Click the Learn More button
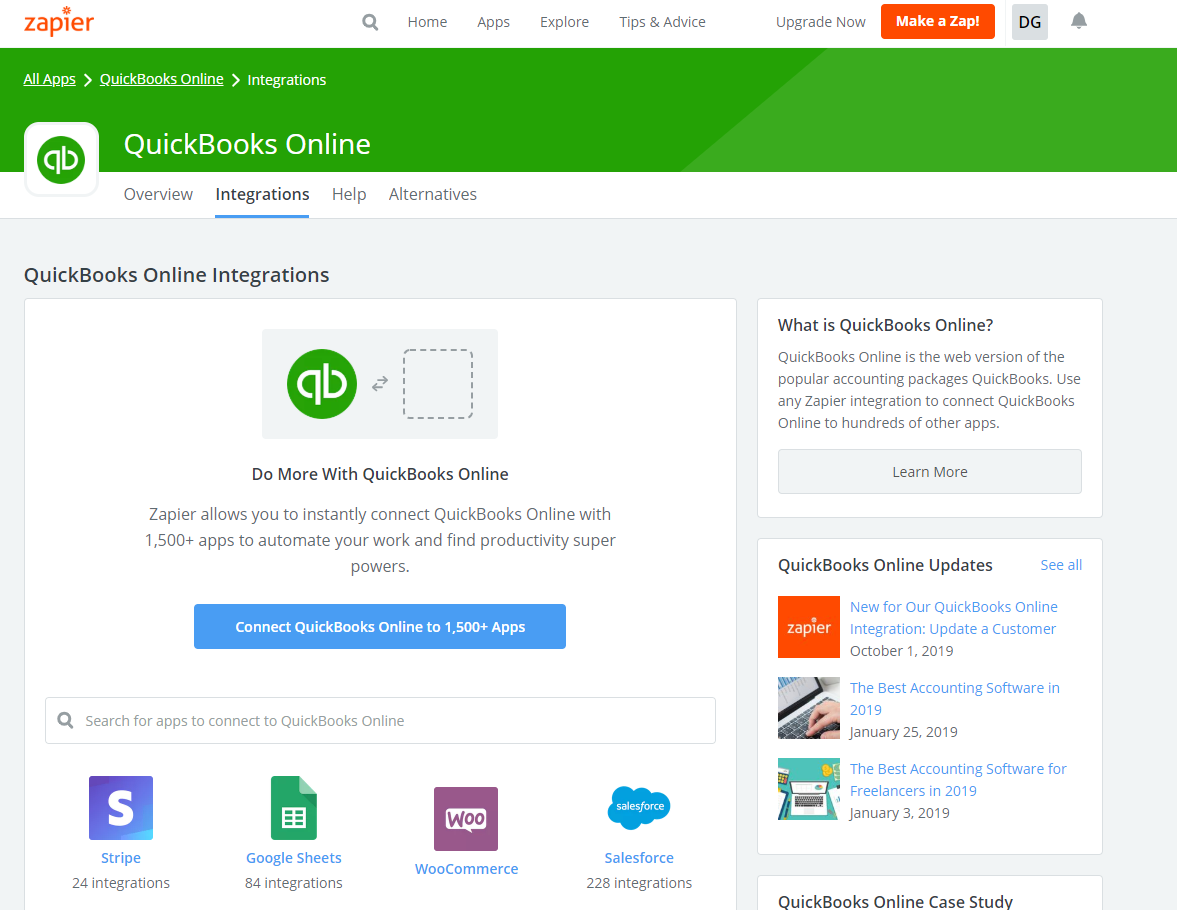Viewport: 1177px width, 910px height. click(x=929, y=472)
